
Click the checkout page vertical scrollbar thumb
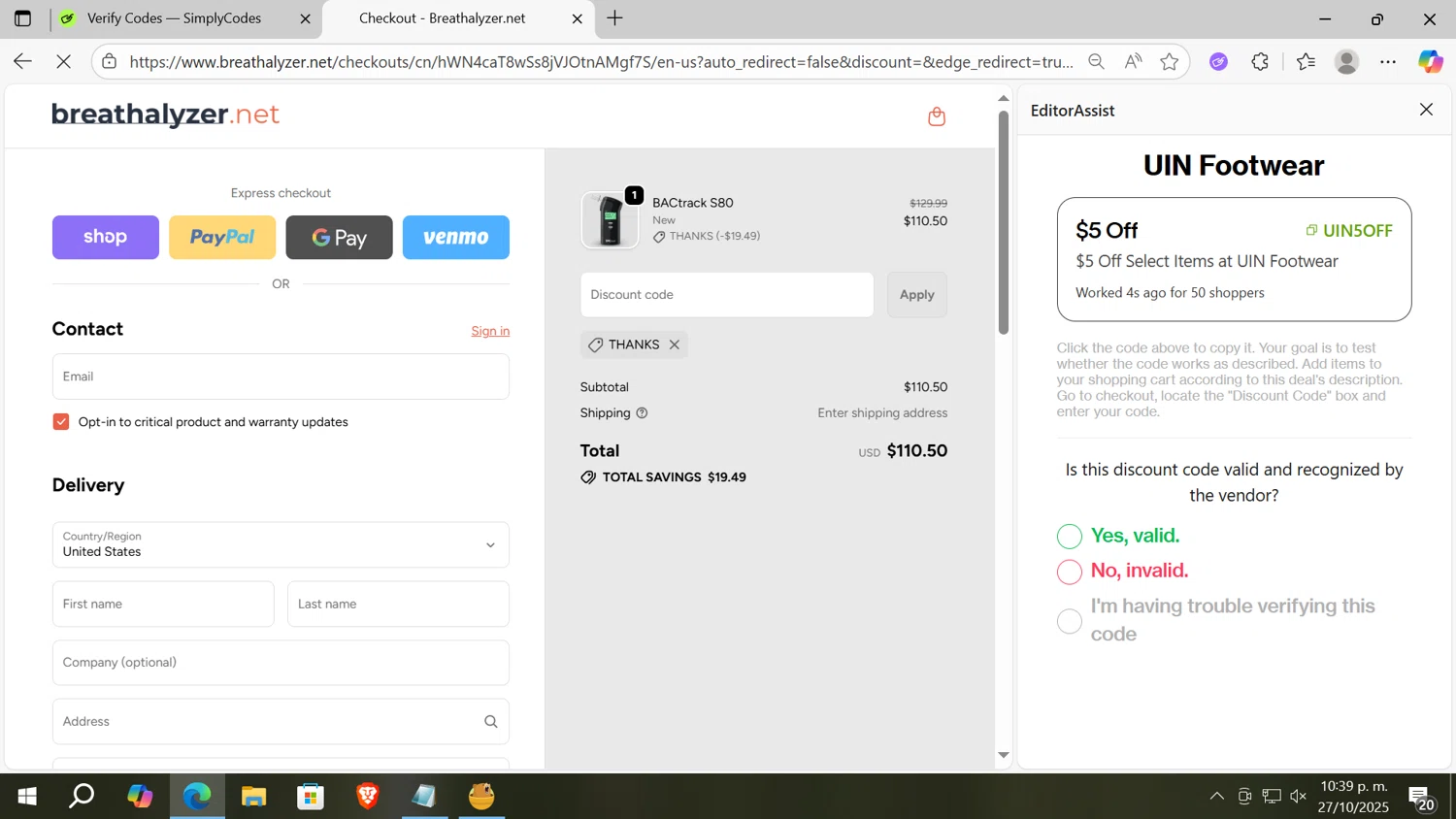[1004, 222]
